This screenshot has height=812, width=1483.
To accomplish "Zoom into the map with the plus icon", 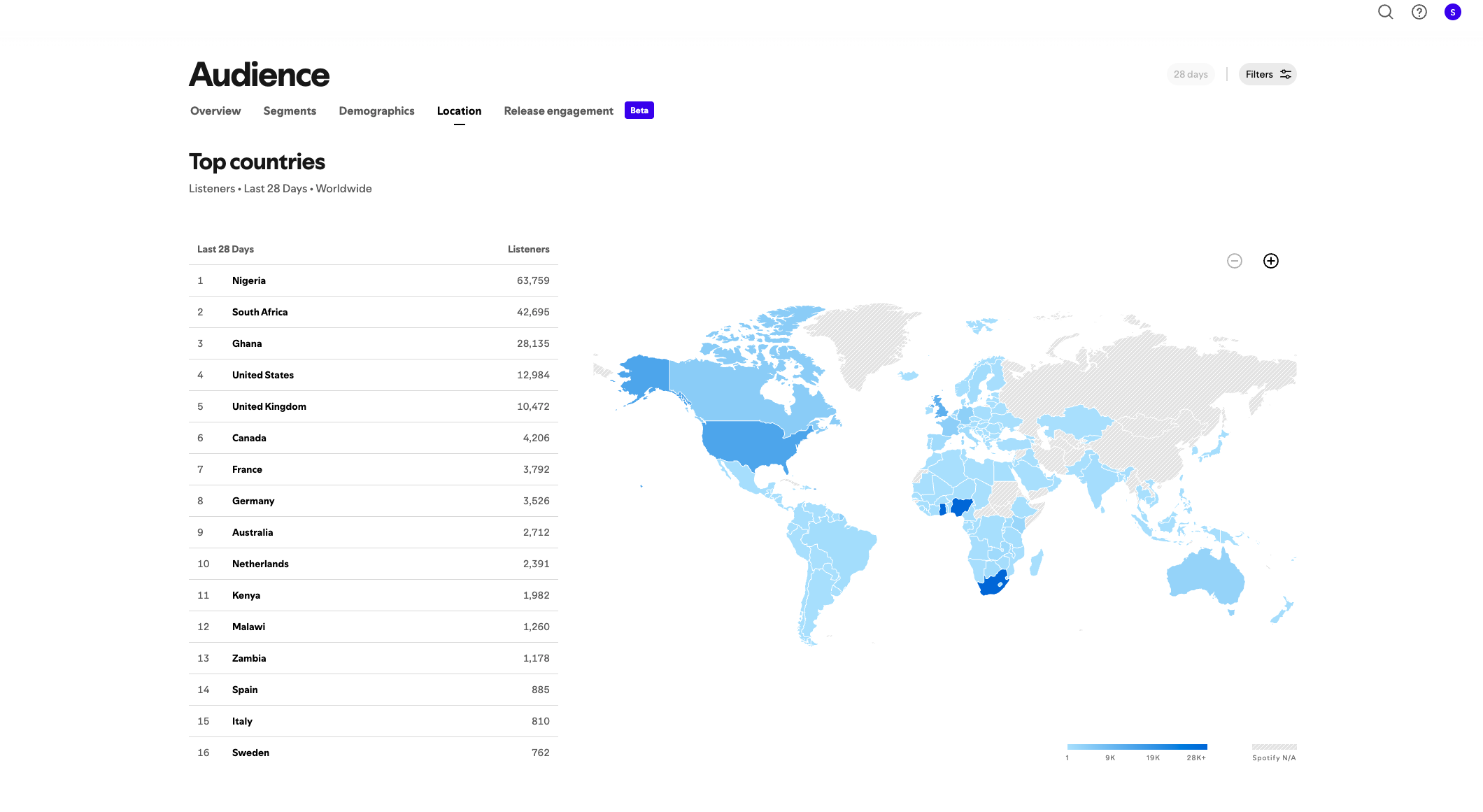I will point(1271,260).
